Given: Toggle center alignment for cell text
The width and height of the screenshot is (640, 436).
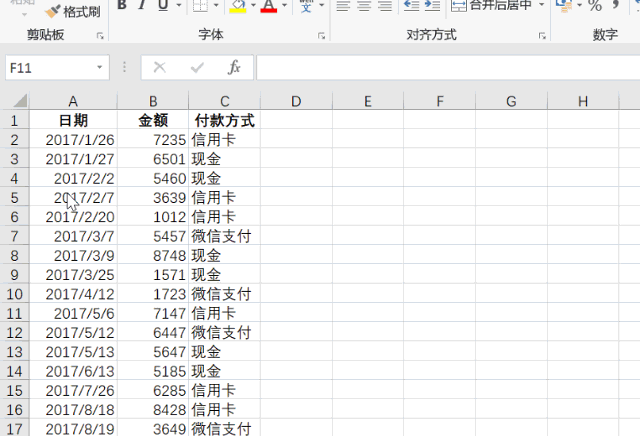Looking at the screenshot, I should pos(364,6).
